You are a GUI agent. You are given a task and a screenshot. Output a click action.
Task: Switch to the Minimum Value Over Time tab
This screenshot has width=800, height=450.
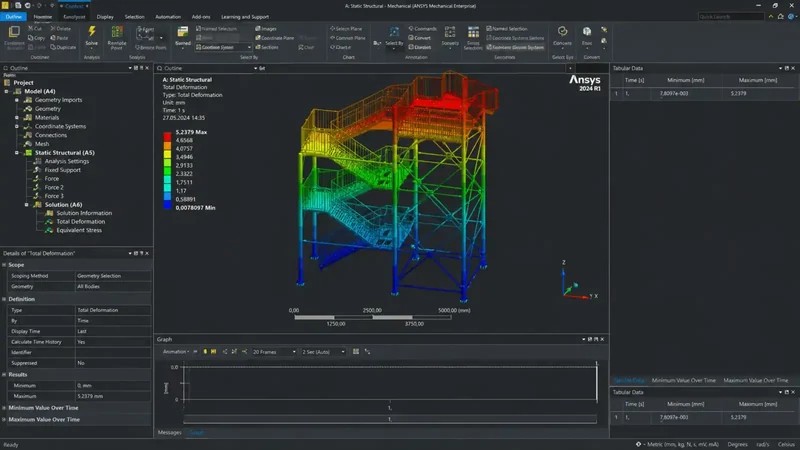tap(684, 380)
